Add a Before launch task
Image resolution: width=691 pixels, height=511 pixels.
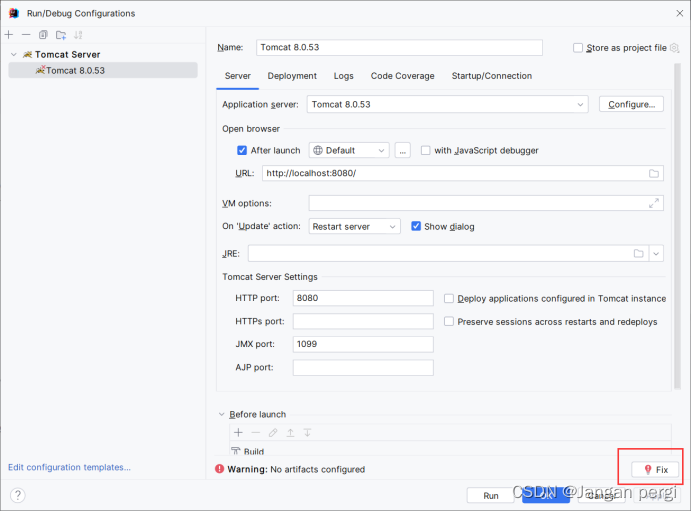(x=238, y=432)
